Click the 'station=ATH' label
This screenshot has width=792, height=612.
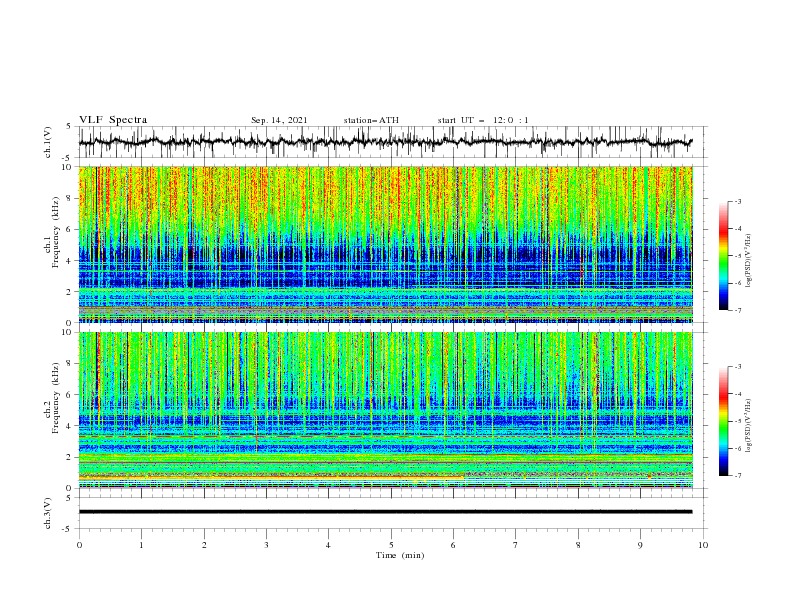click(x=371, y=120)
